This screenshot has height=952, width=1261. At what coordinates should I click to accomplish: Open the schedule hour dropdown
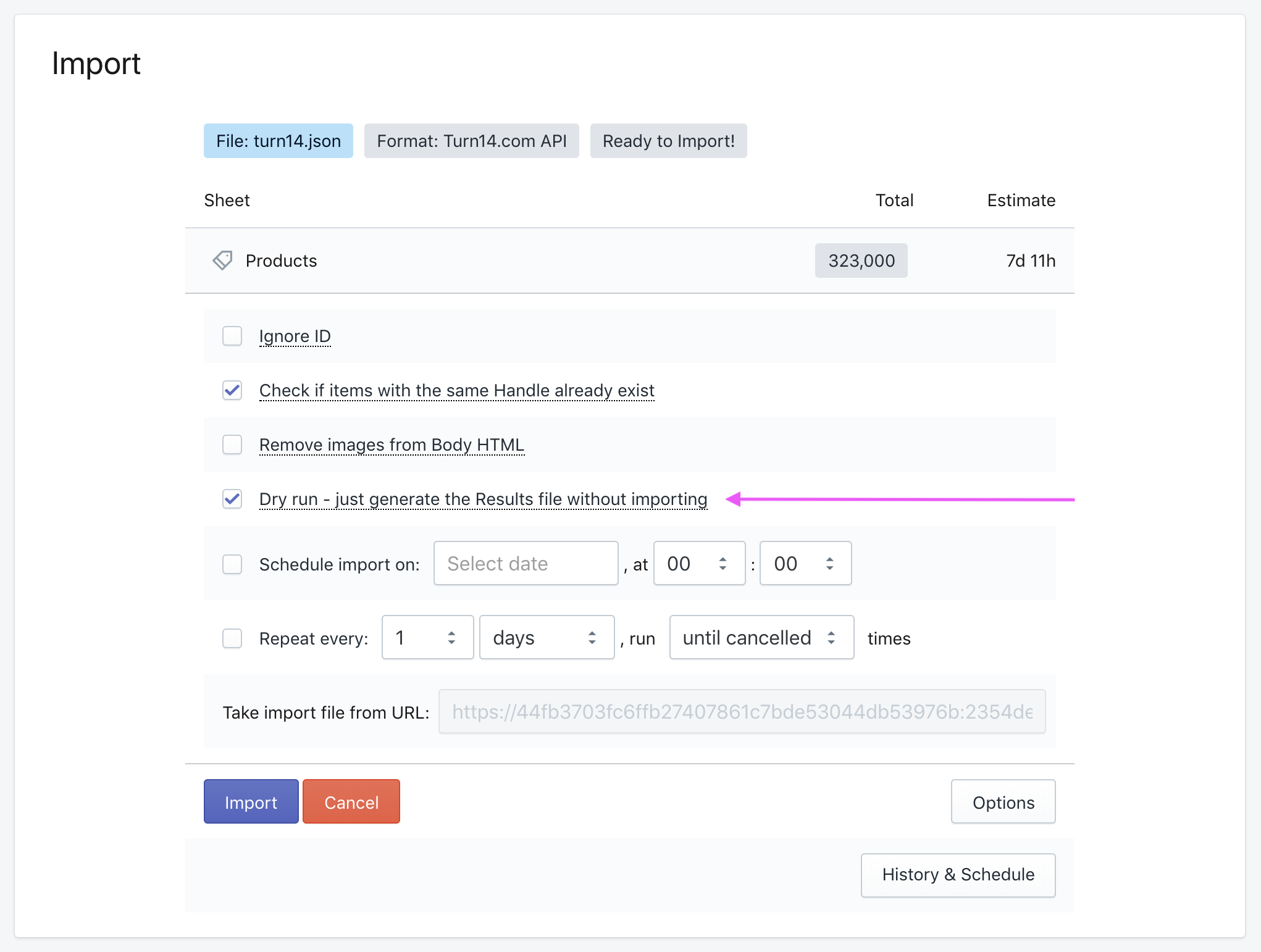(699, 564)
